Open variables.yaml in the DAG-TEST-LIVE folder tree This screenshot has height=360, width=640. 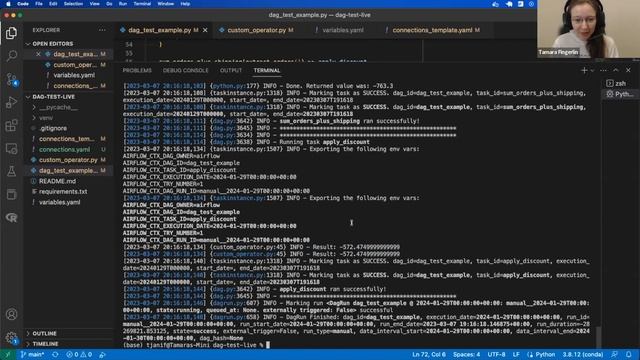(x=59, y=202)
